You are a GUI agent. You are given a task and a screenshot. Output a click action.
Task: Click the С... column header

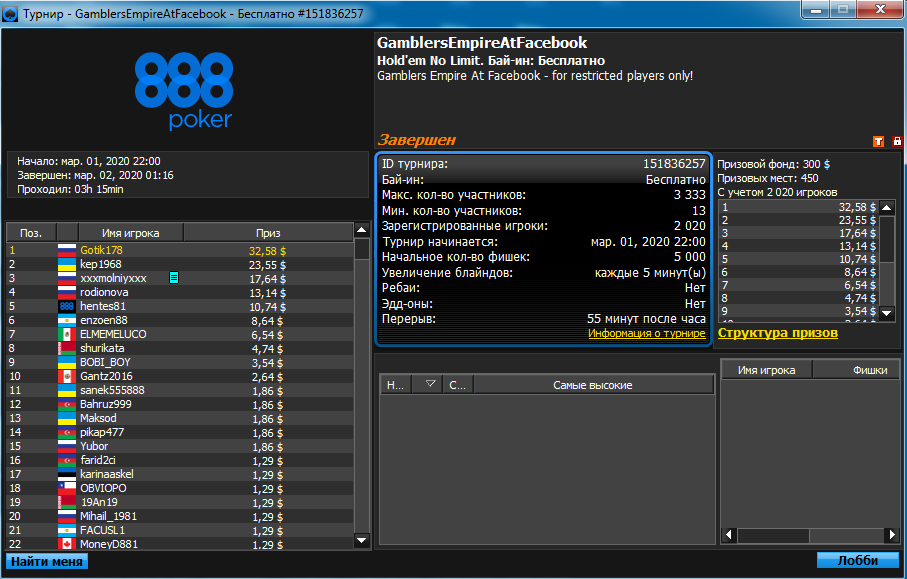(x=458, y=385)
